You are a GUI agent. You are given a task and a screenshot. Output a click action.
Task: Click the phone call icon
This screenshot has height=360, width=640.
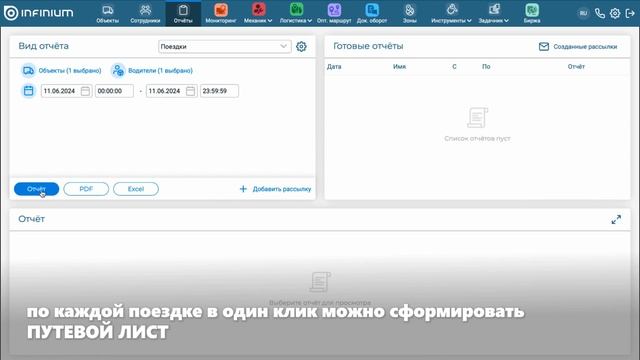[600, 13]
